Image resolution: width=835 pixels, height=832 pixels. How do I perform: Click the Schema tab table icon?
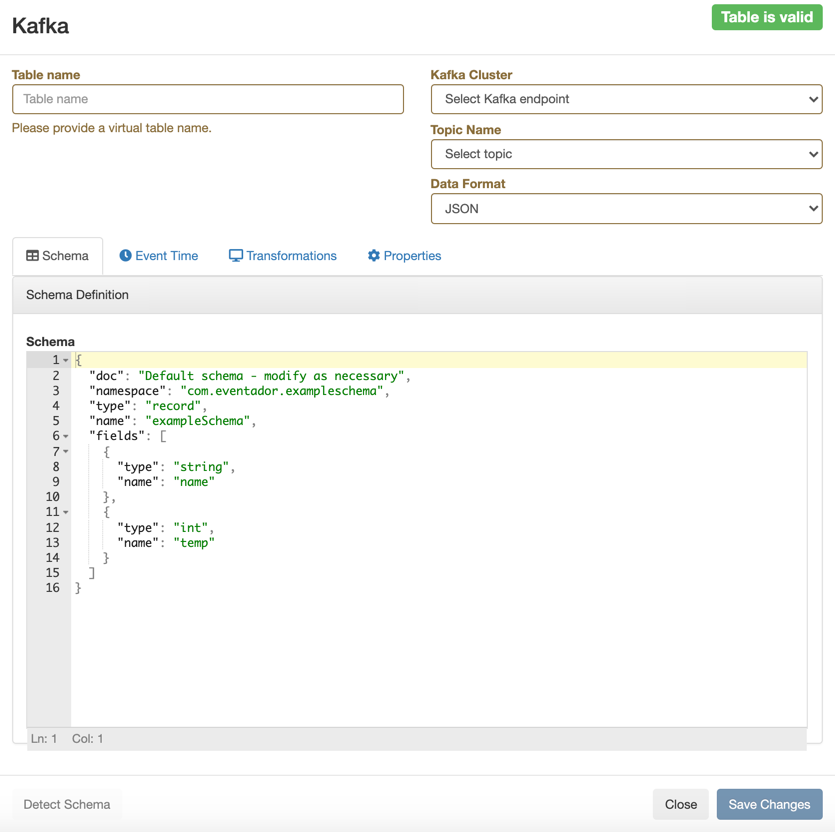pyautogui.click(x=32, y=256)
